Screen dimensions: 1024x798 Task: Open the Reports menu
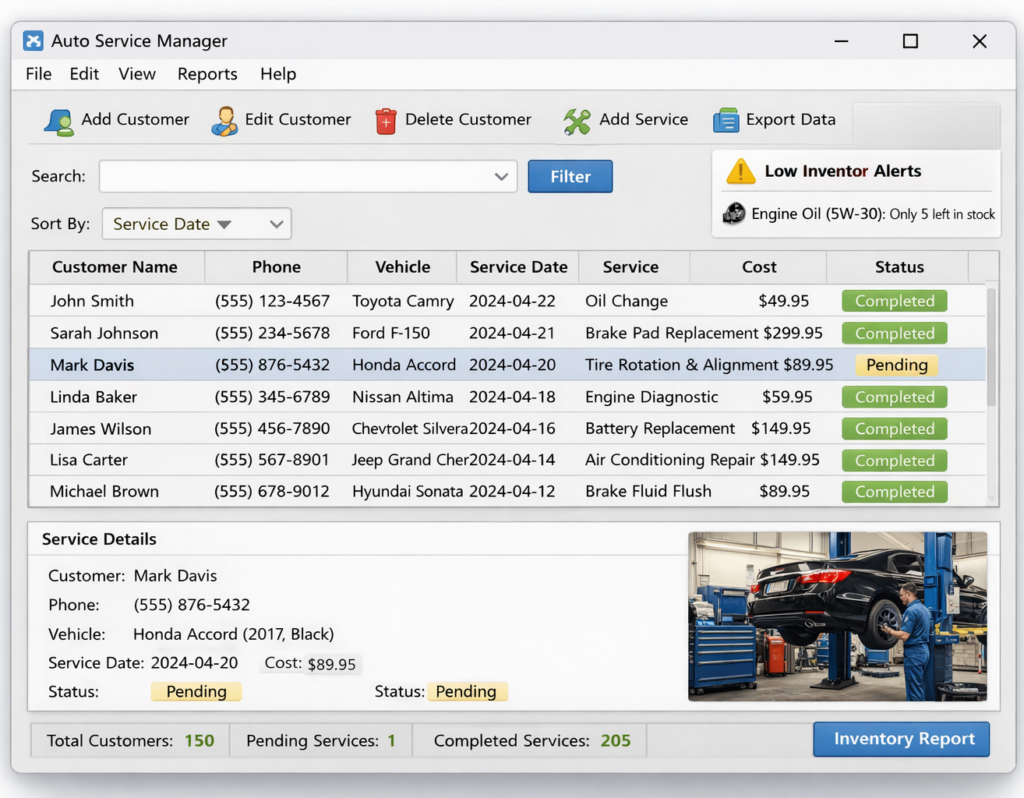(x=207, y=74)
